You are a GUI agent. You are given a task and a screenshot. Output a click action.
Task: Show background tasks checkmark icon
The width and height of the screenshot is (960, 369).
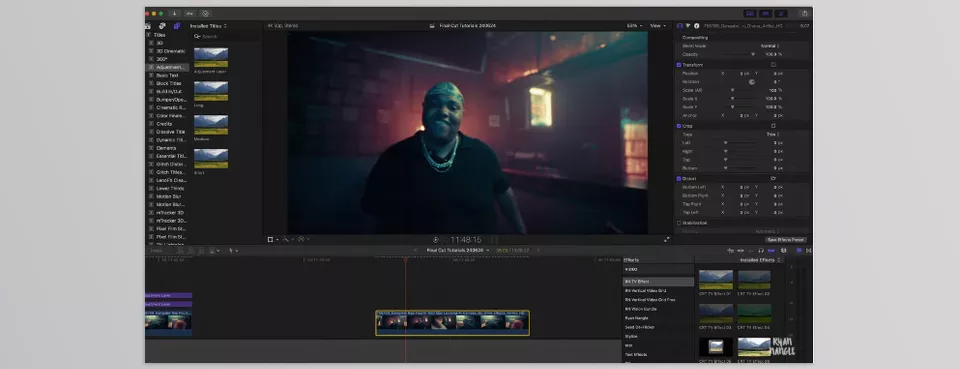tap(205, 13)
